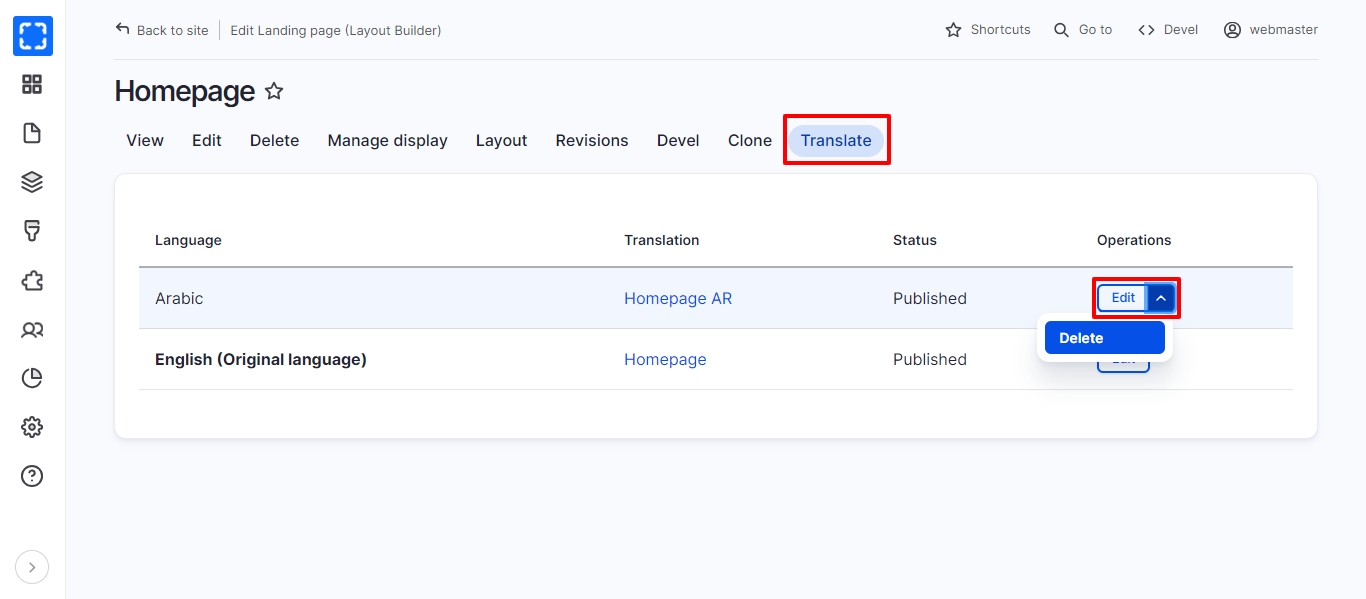Viewport: 1366px width, 599px height.
Task: Open the Appearance brush icon in sidebar
Action: (32, 231)
